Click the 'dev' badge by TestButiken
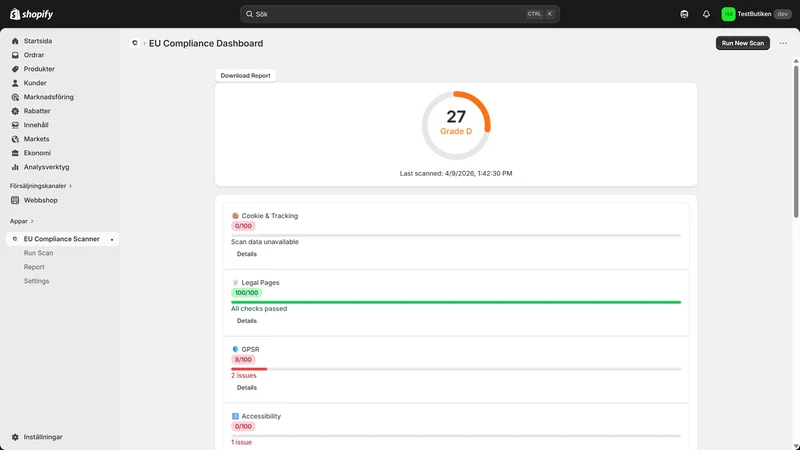This screenshot has height=450, width=800. click(x=783, y=14)
